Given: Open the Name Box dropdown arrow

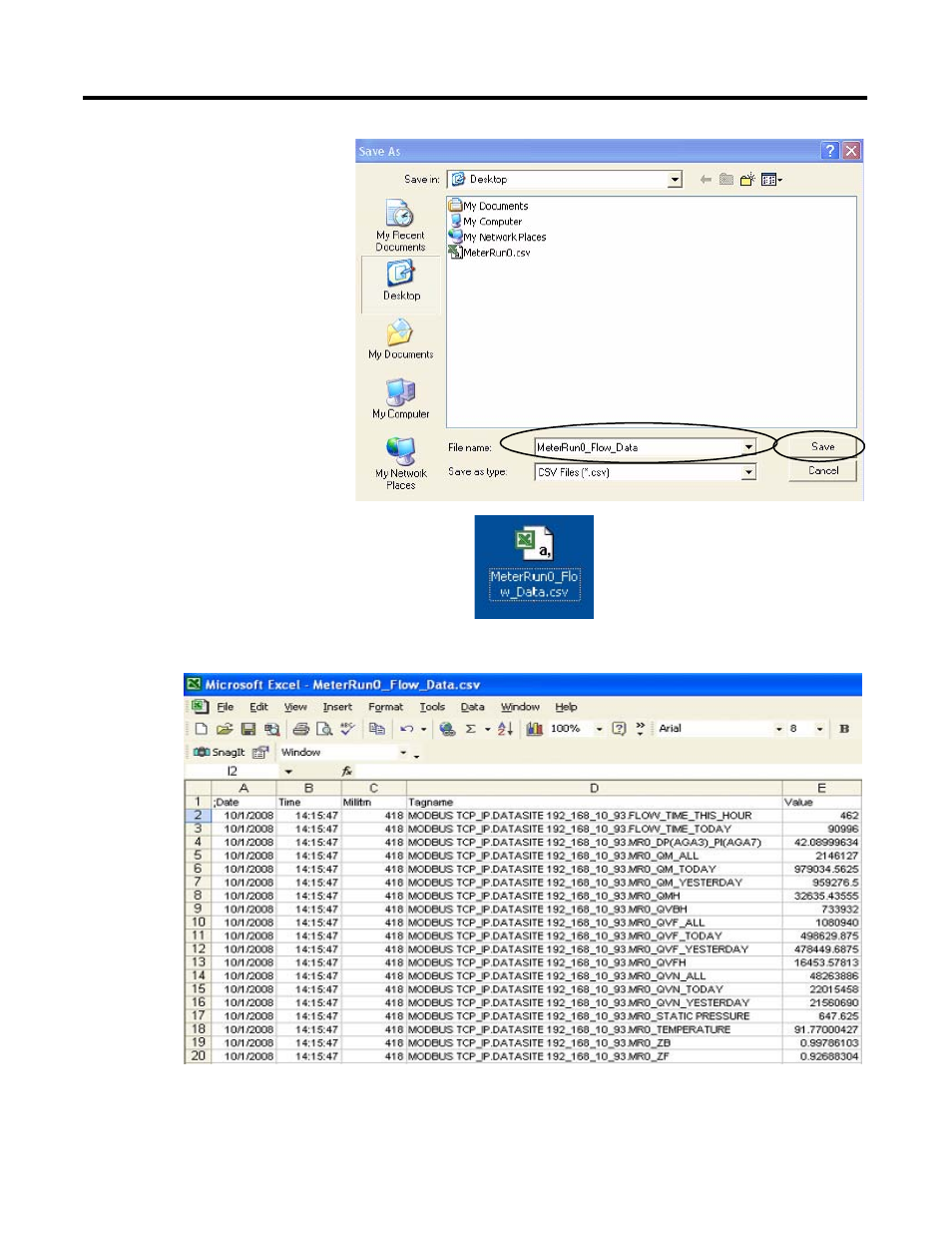Looking at the screenshot, I should click(x=288, y=772).
